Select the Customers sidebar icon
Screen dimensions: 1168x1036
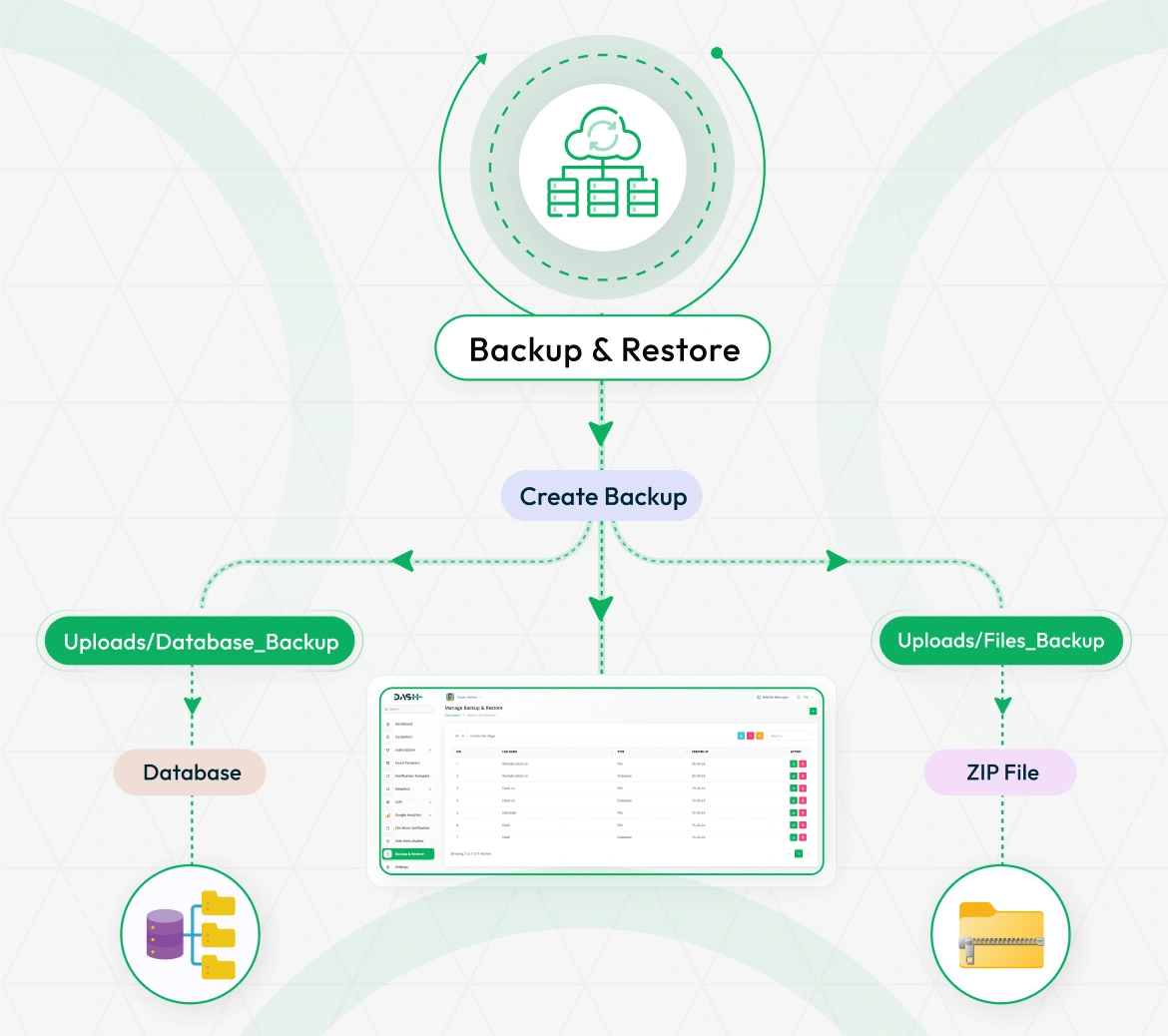405,737
